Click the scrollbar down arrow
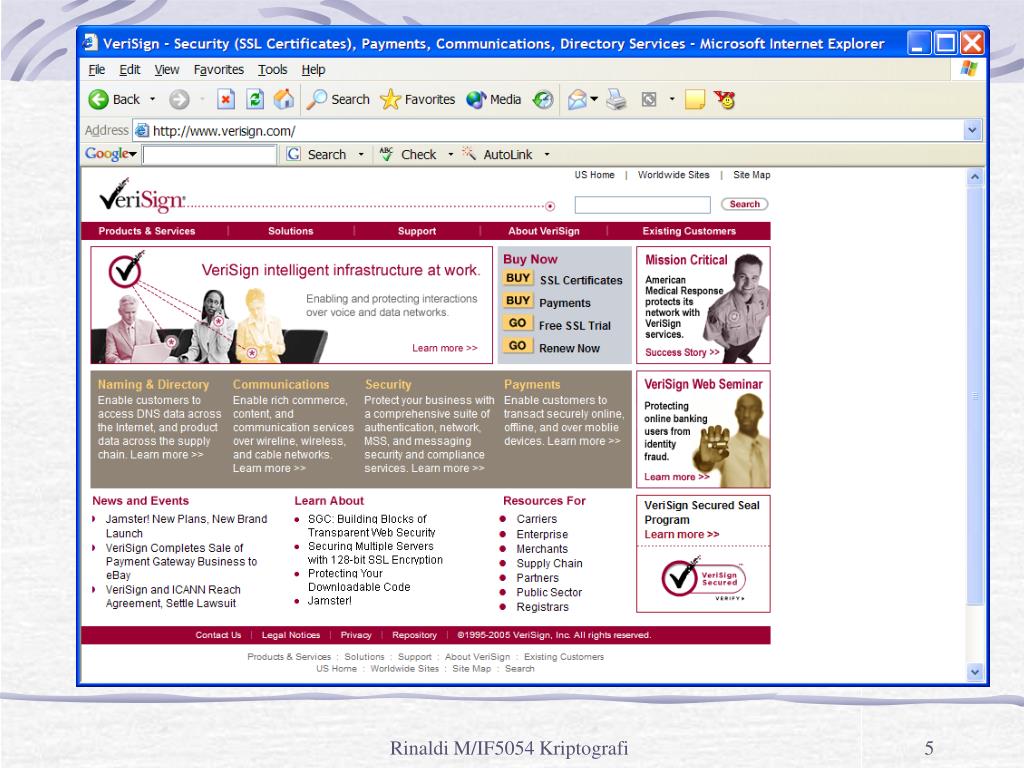1024x768 pixels. tap(974, 671)
